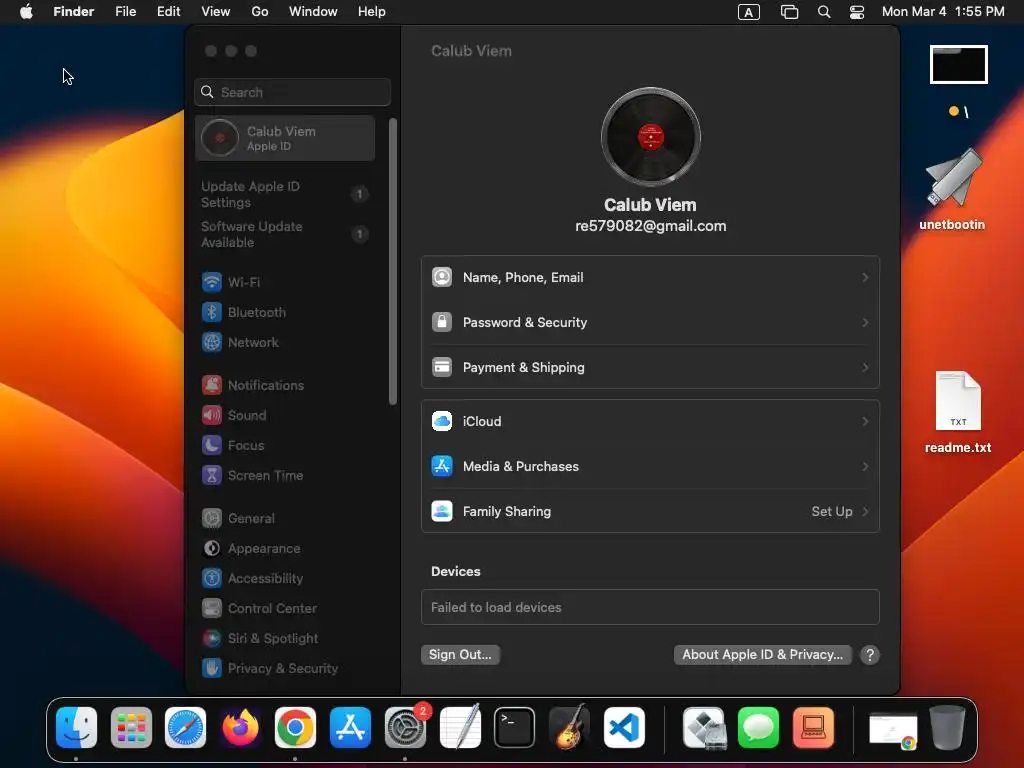This screenshot has height=768, width=1024.
Task: Launch Firefox from the Dock
Action: [x=240, y=728]
